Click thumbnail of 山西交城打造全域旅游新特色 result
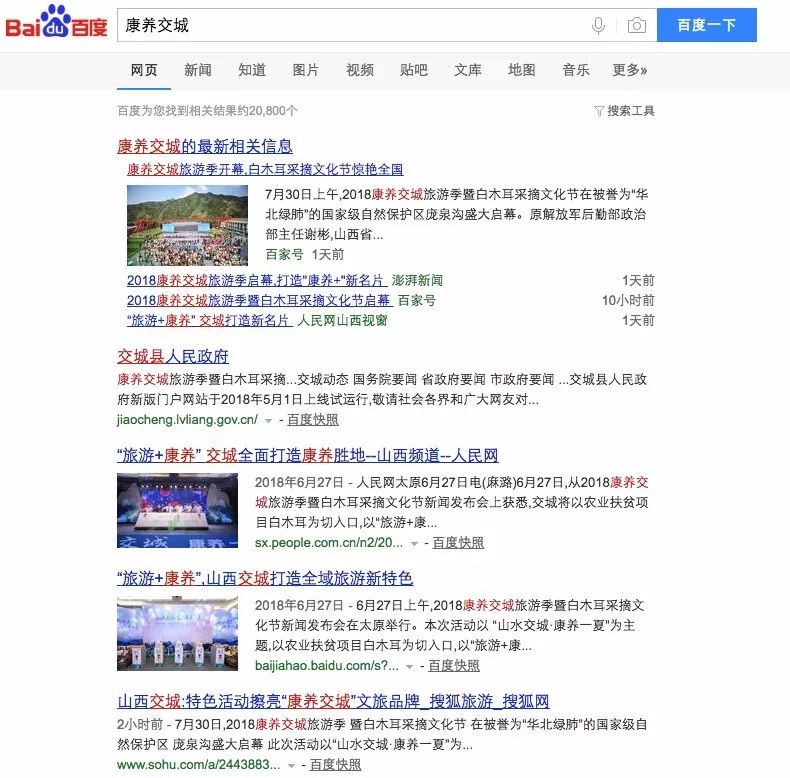The height and width of the screenshot is (778, 790). (177, 633)
